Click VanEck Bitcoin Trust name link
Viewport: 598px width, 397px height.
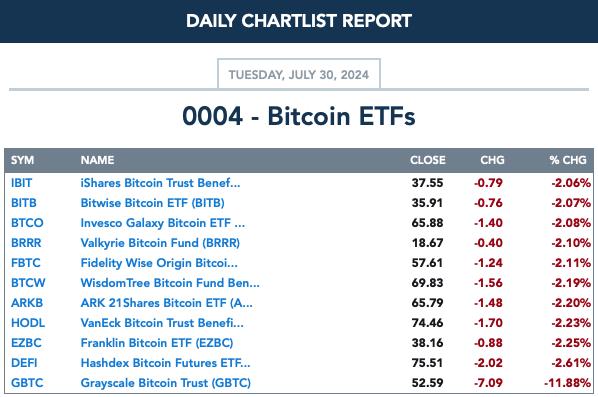click(x=162, y=323)
